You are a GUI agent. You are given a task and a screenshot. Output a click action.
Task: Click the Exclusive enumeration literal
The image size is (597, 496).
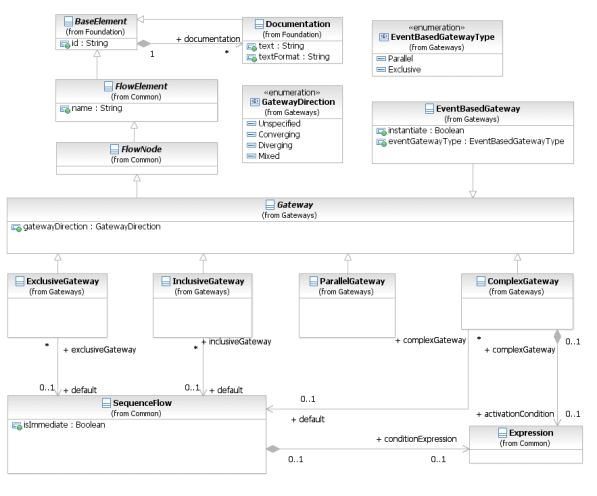pyautogui.click(x=404, y=70)
